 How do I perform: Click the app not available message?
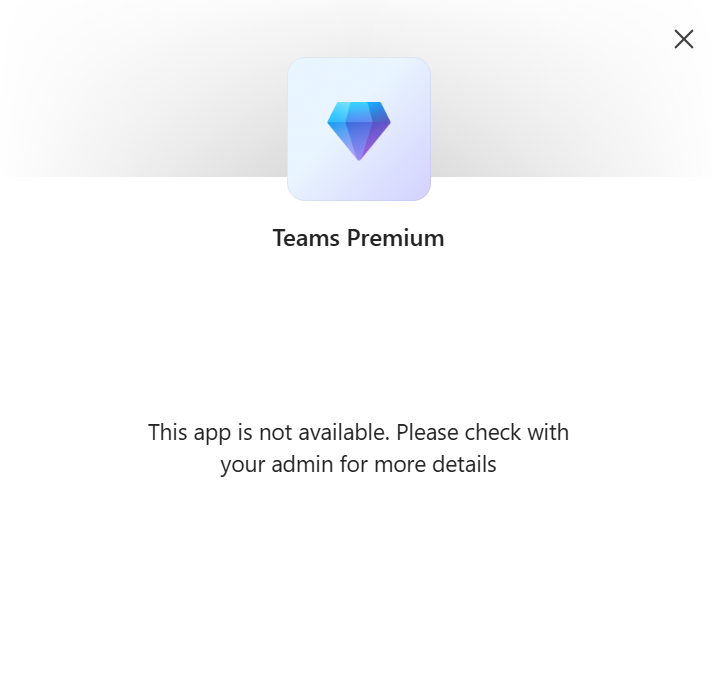(358, 448)
